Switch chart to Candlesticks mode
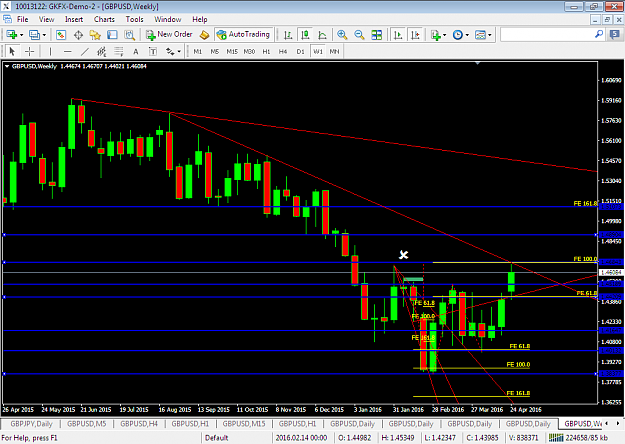Screen dimensions: 625x444 [305, 35]
